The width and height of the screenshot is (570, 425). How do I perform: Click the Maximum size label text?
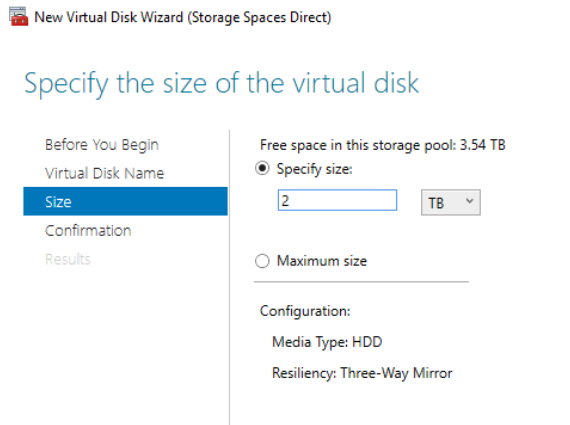click(322, 261)
